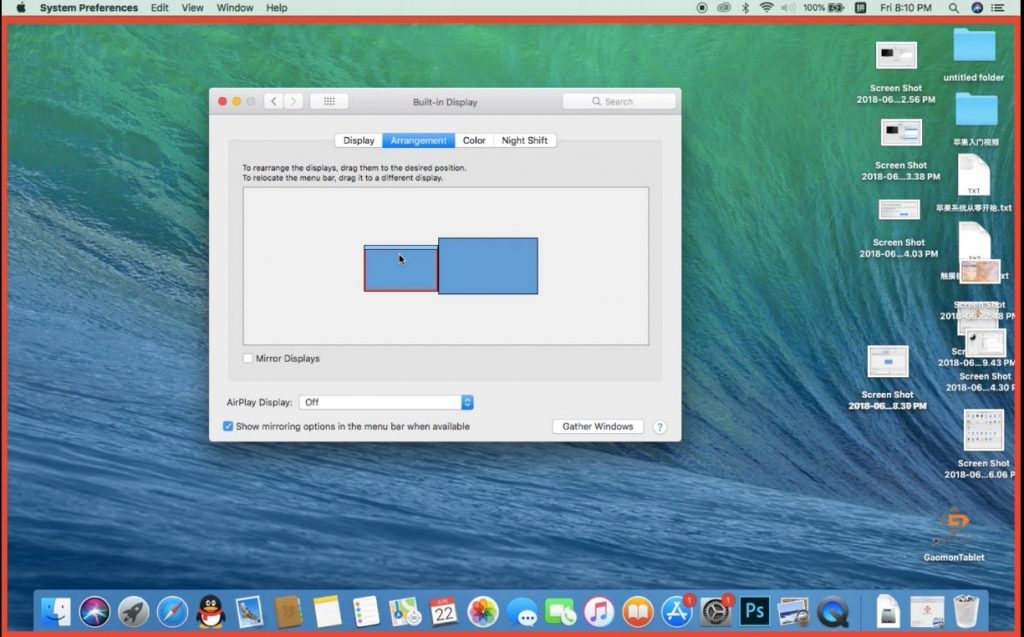Open help via the question mark button
Screen dimensions: 1024x637
659,427
